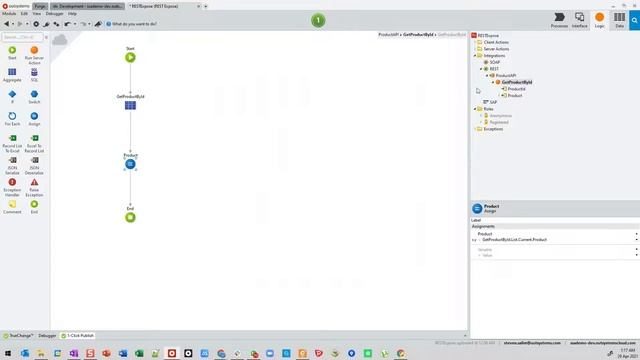Open the redo history dropdown arrow
This screenshot has width=640, height=360.
point(89,24)
